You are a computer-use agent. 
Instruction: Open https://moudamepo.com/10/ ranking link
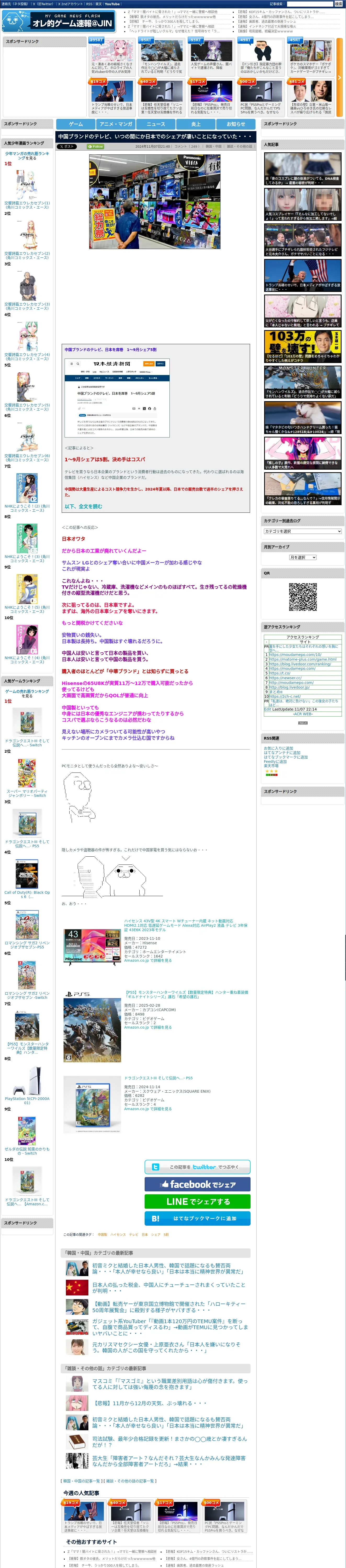coord(296,654)
